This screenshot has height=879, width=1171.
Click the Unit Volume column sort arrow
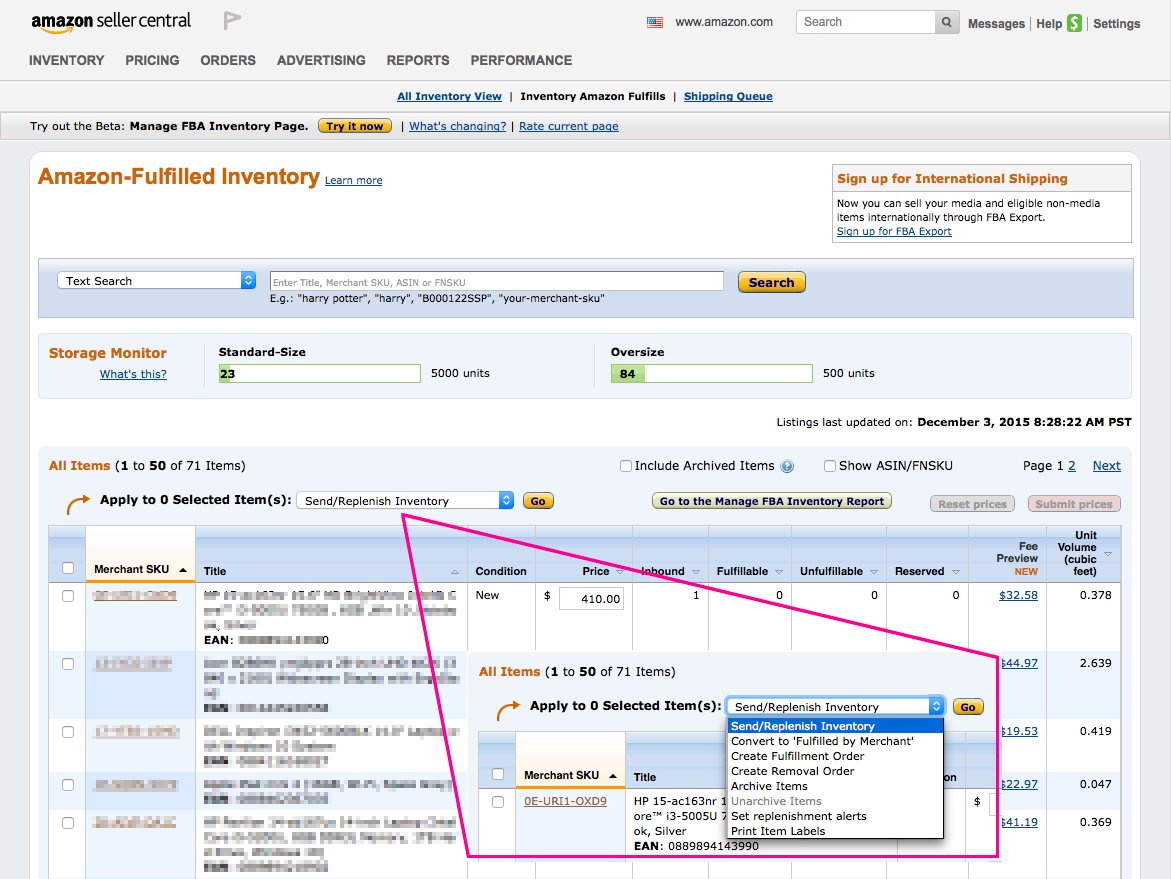pos(1108,554)
